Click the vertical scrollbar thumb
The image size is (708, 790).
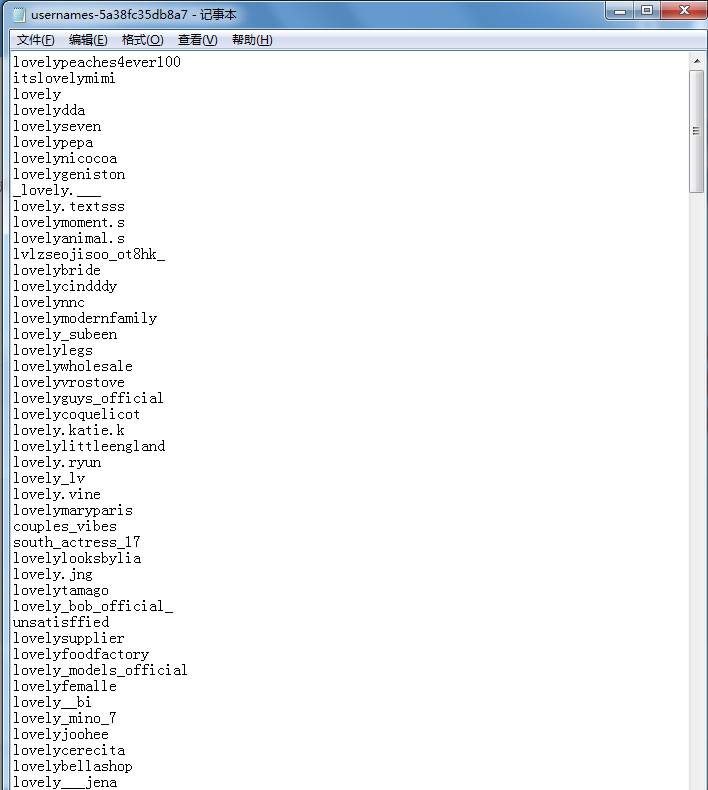click(x=697, y=130)
